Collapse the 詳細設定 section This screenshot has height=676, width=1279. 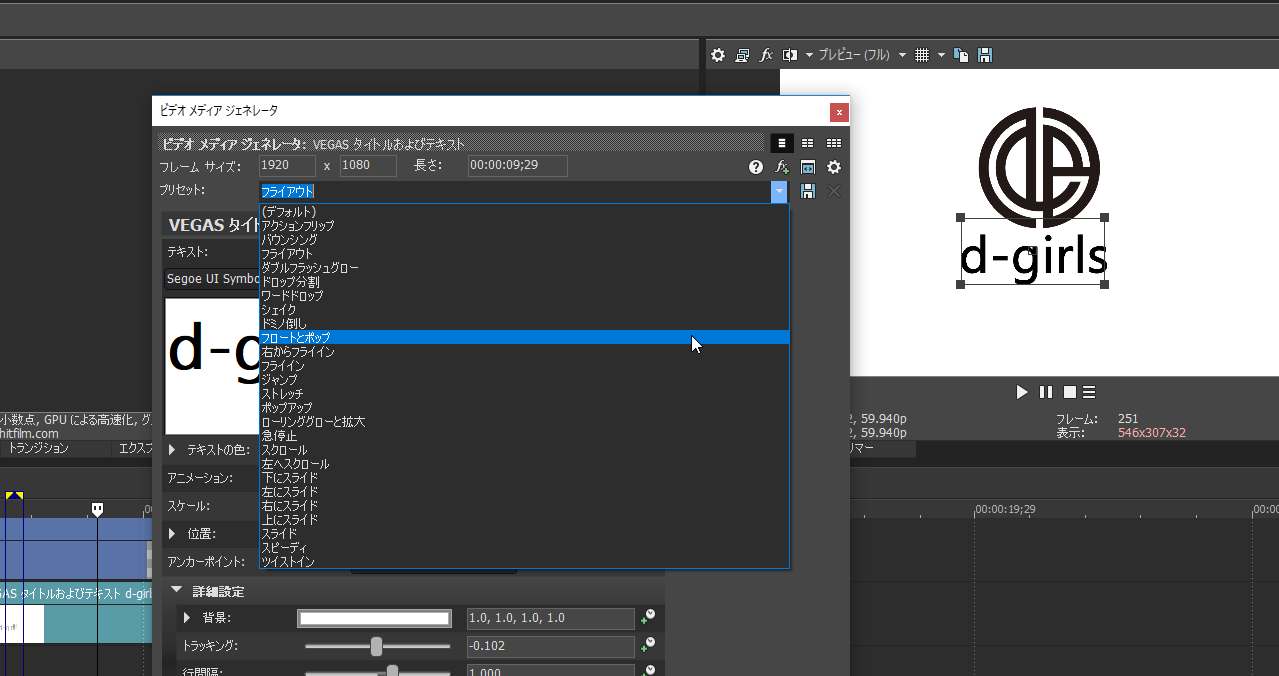(x=176, y=591)
